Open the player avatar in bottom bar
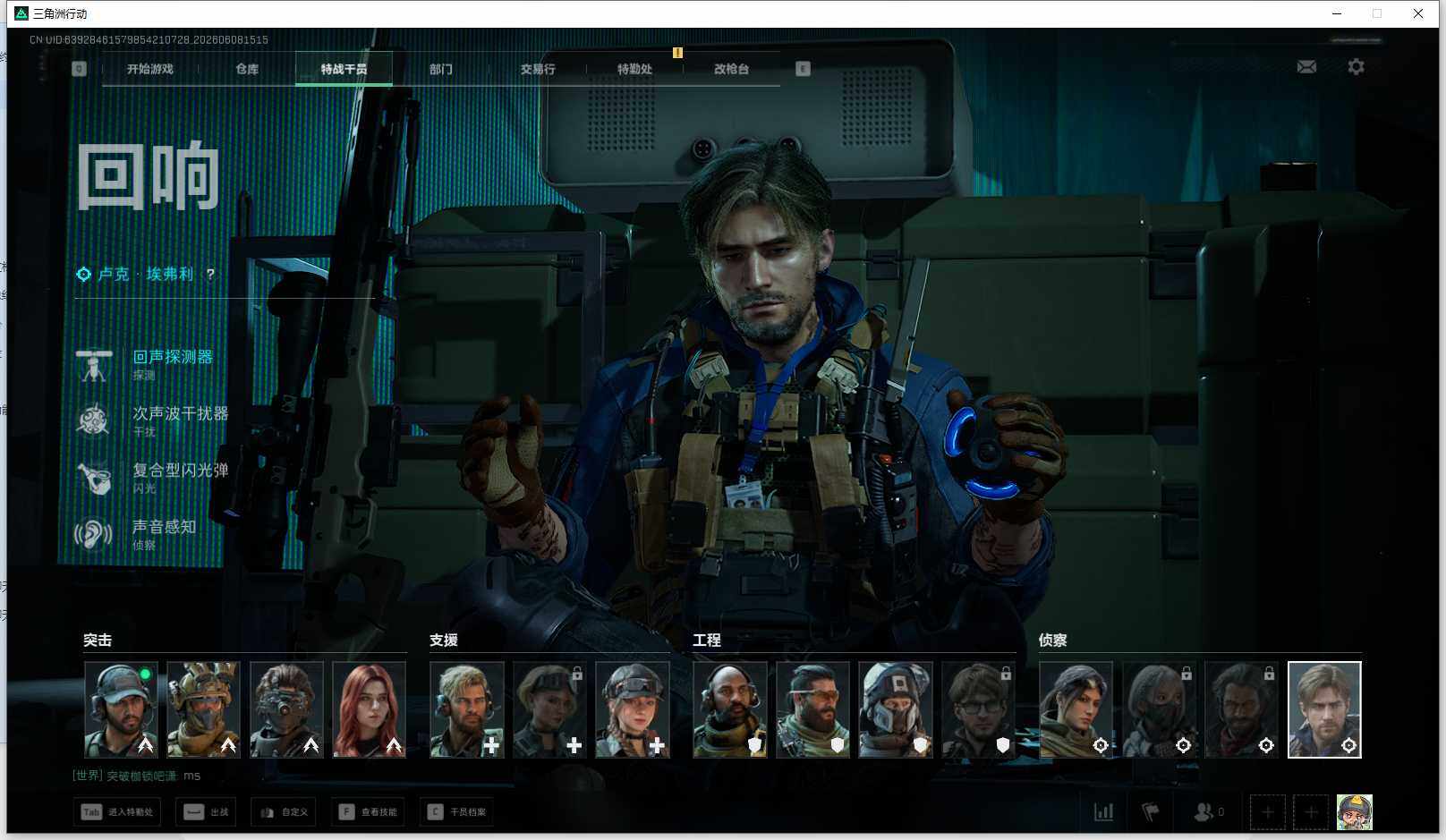 click(1355, 812)
